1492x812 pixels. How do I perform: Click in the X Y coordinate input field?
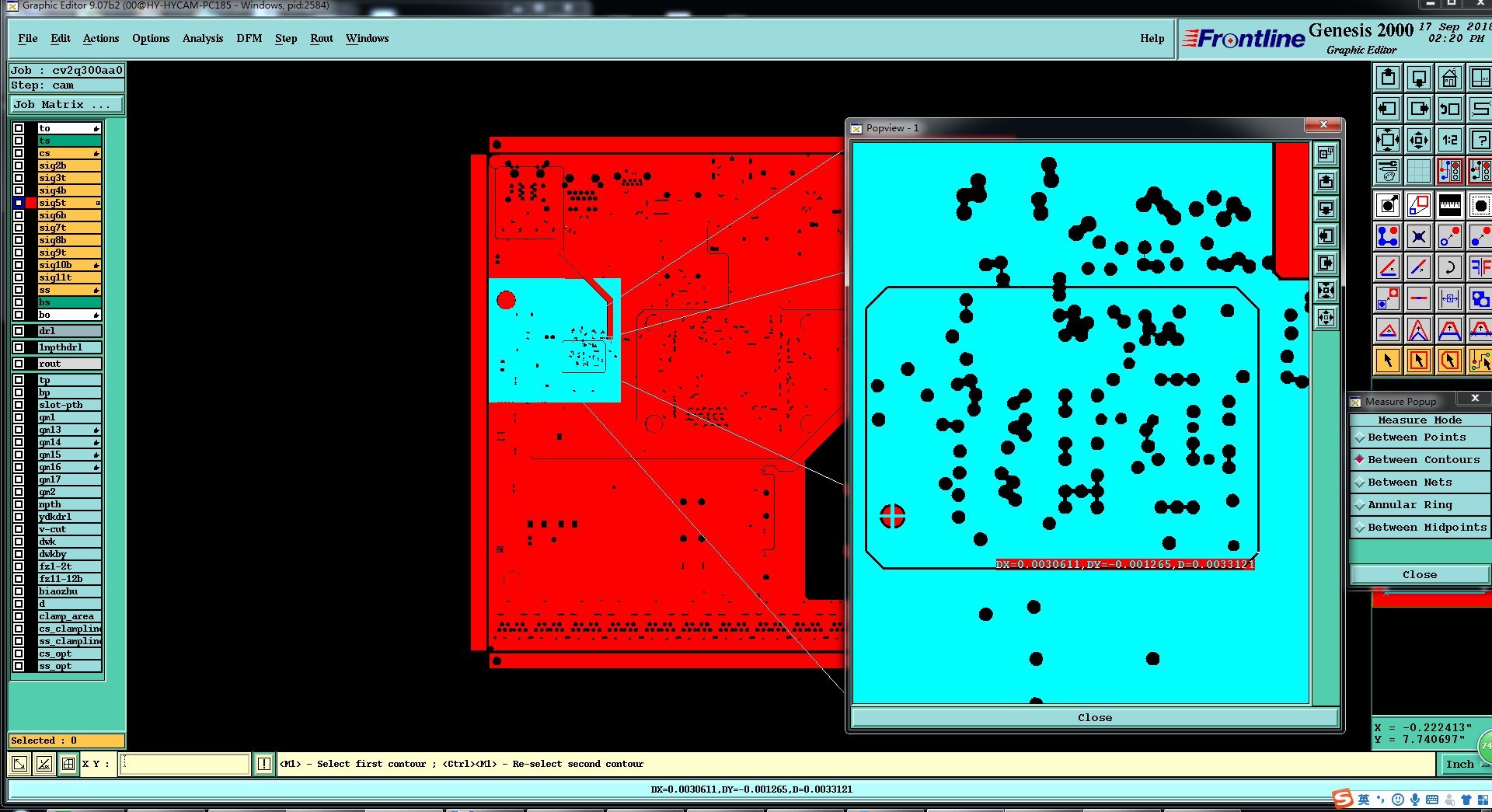(x=185, y=764)
